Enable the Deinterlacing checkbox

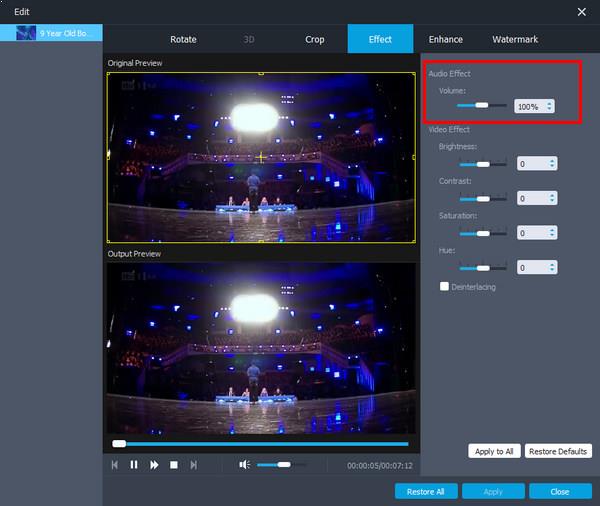[x=444, y=287]
